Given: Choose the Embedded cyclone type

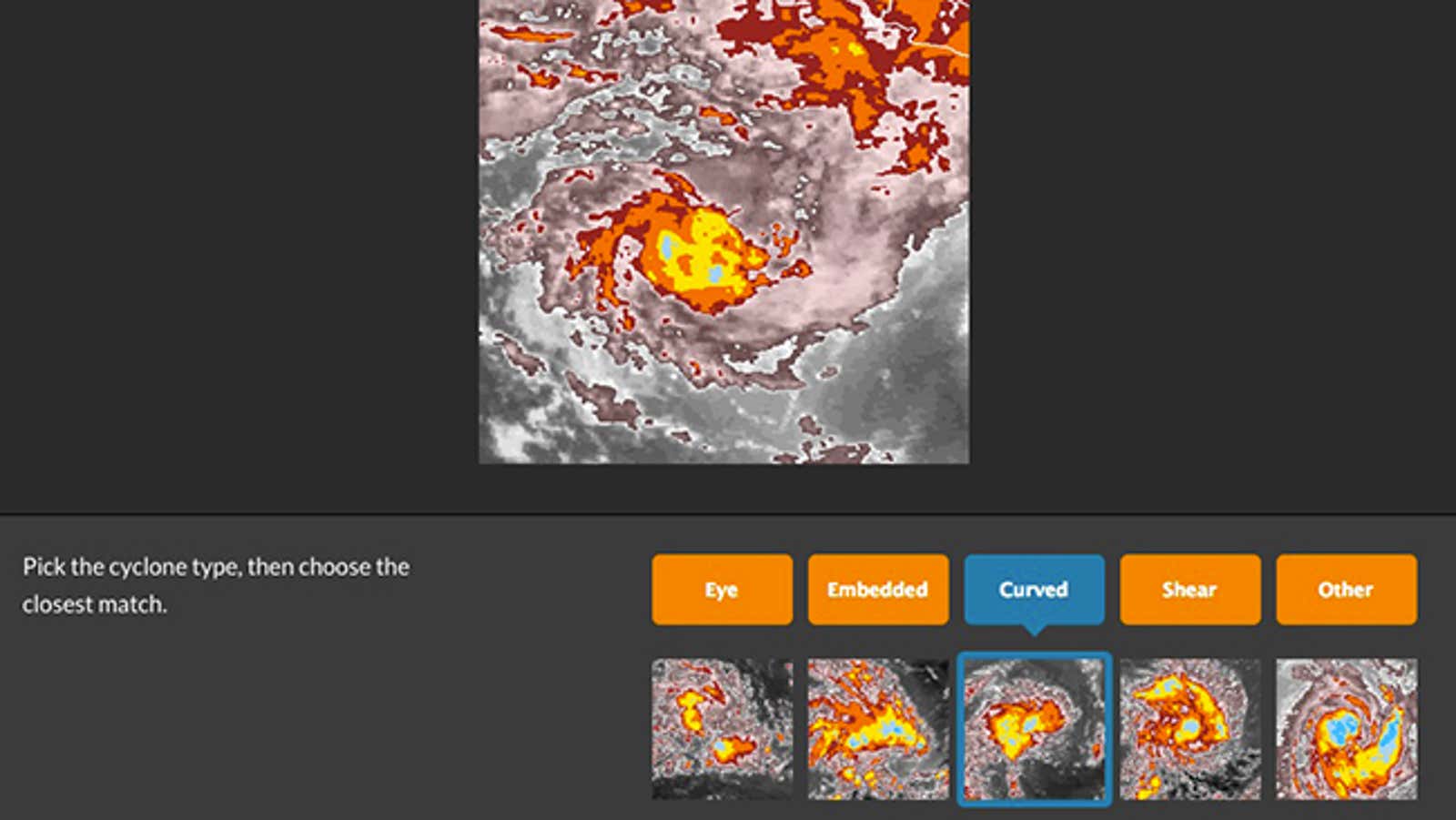Looking at the screenshot, I should (x=878, y=590).
